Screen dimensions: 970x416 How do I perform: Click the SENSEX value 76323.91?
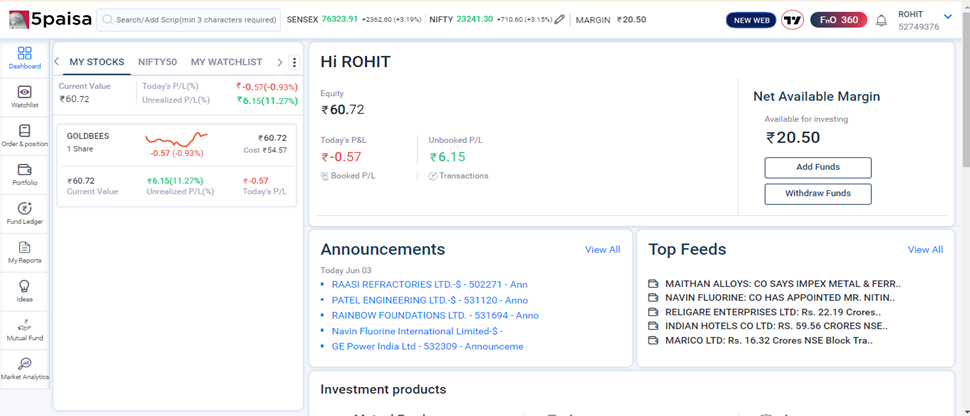click(340, 19)
